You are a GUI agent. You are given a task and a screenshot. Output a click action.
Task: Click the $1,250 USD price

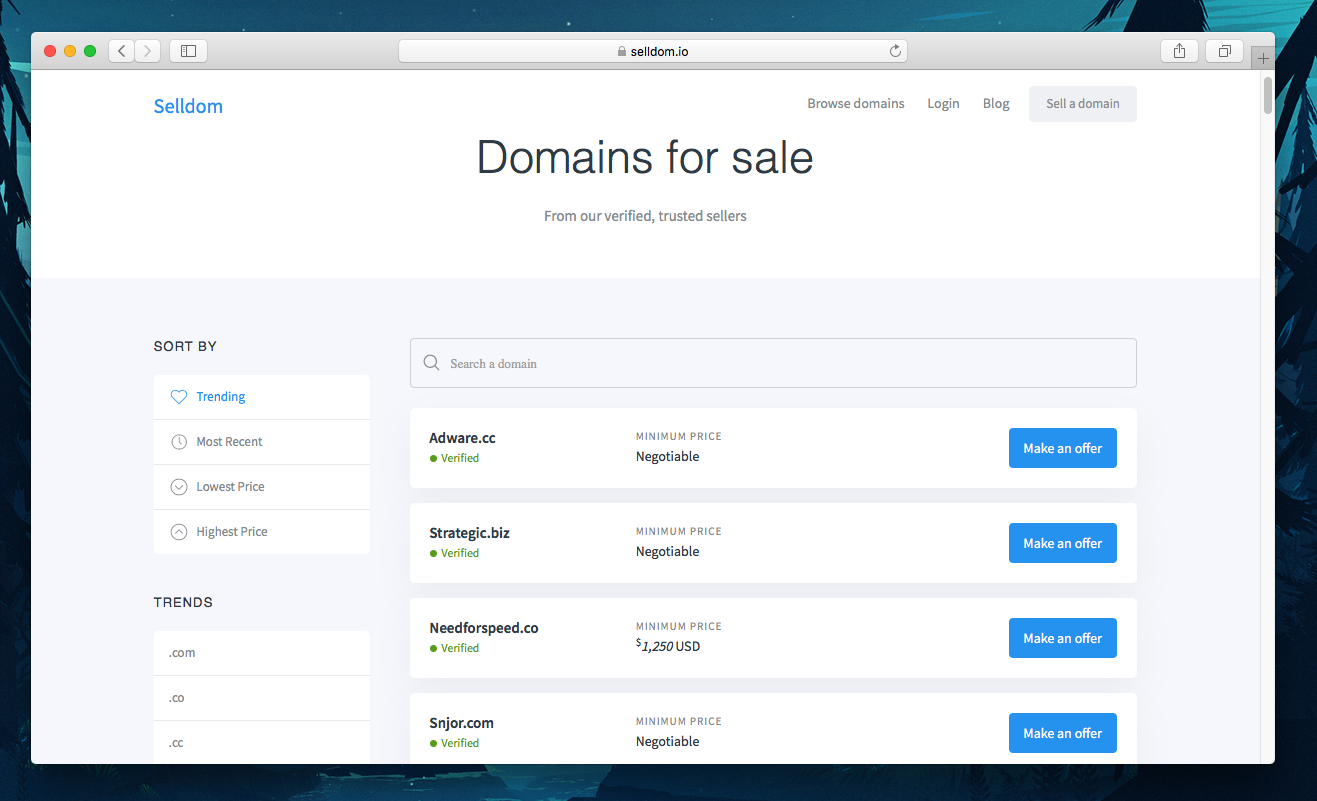click(668, 646)
